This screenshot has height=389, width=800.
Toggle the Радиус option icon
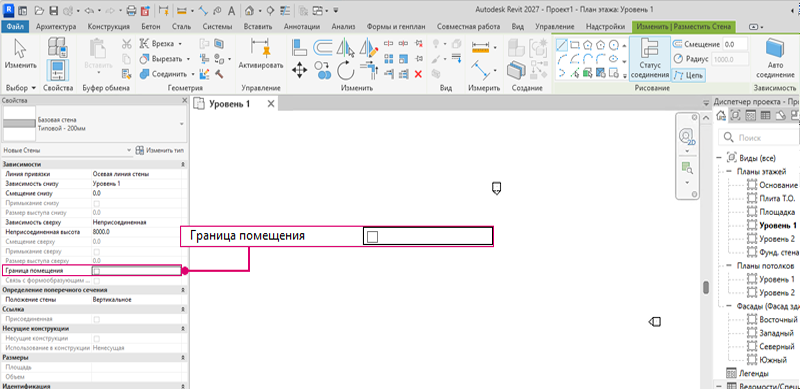(x=678, y=59)
